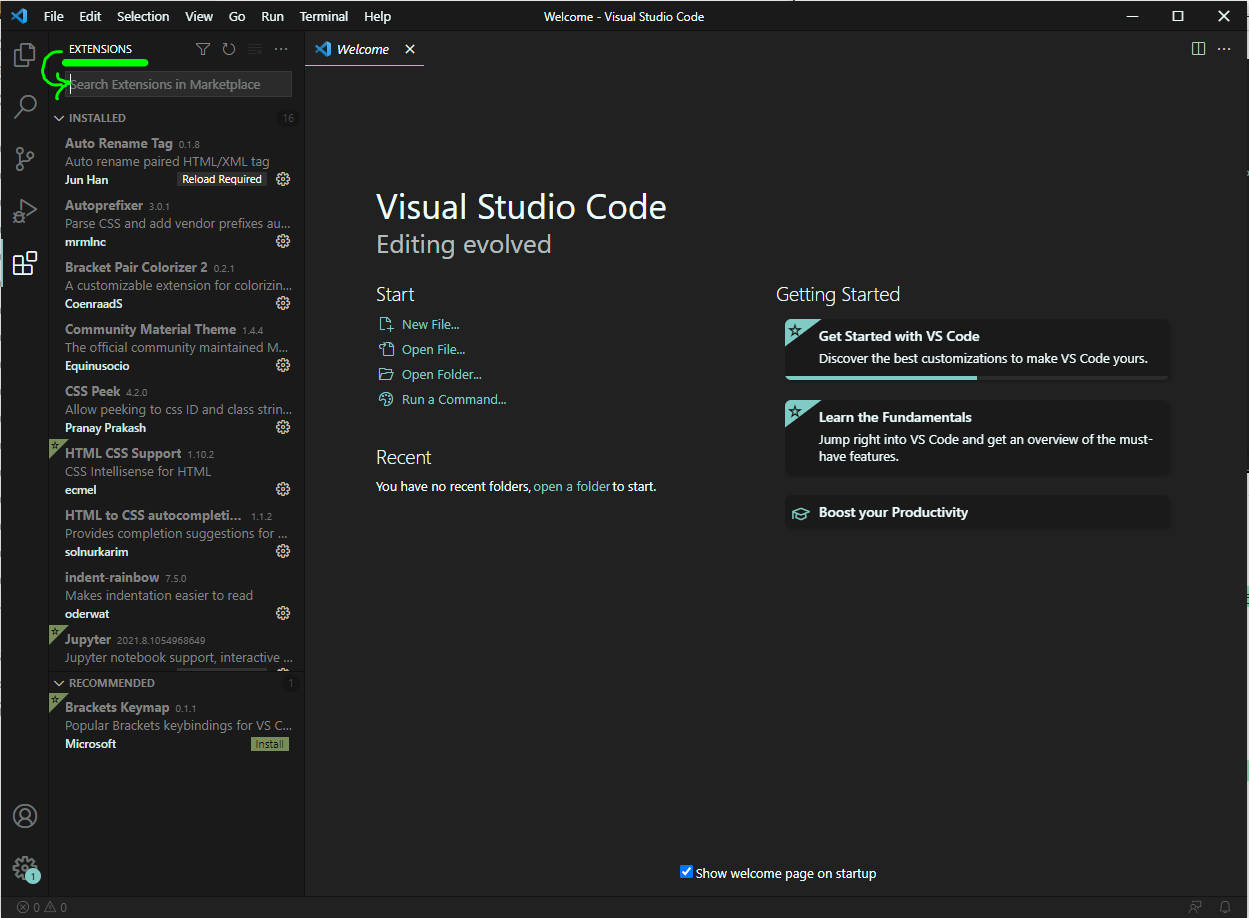Screen dimensions: 1249x918
Task: Open manage gear for HTML to CSS autocompletion
Action: point(283,551)
